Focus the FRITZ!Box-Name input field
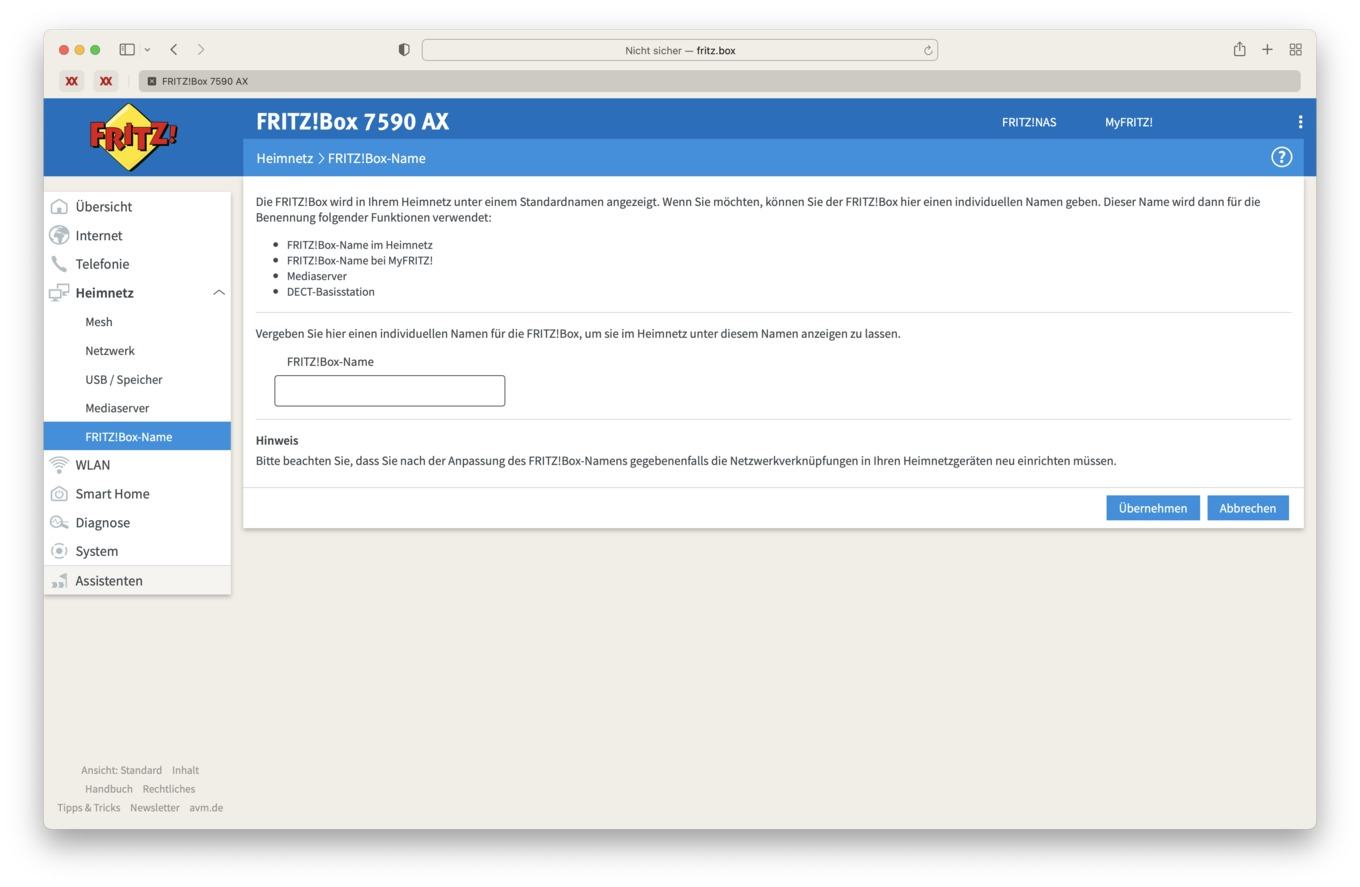1360x887 pixels. [x=390, y=391]
